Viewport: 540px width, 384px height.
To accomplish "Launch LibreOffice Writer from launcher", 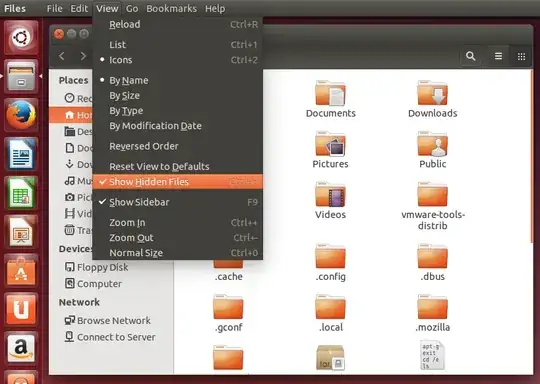I will (x=21, y=154).
